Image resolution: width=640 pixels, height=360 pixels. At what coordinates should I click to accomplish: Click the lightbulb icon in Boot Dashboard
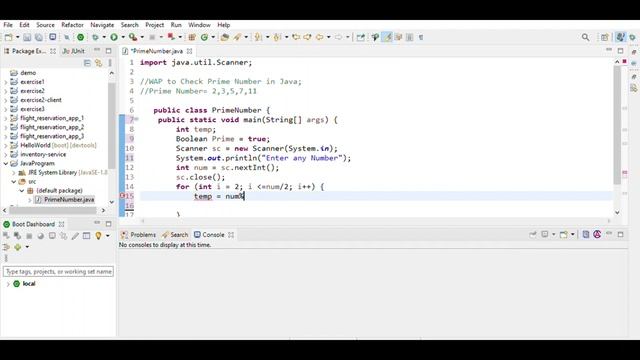tap(98, 236)
